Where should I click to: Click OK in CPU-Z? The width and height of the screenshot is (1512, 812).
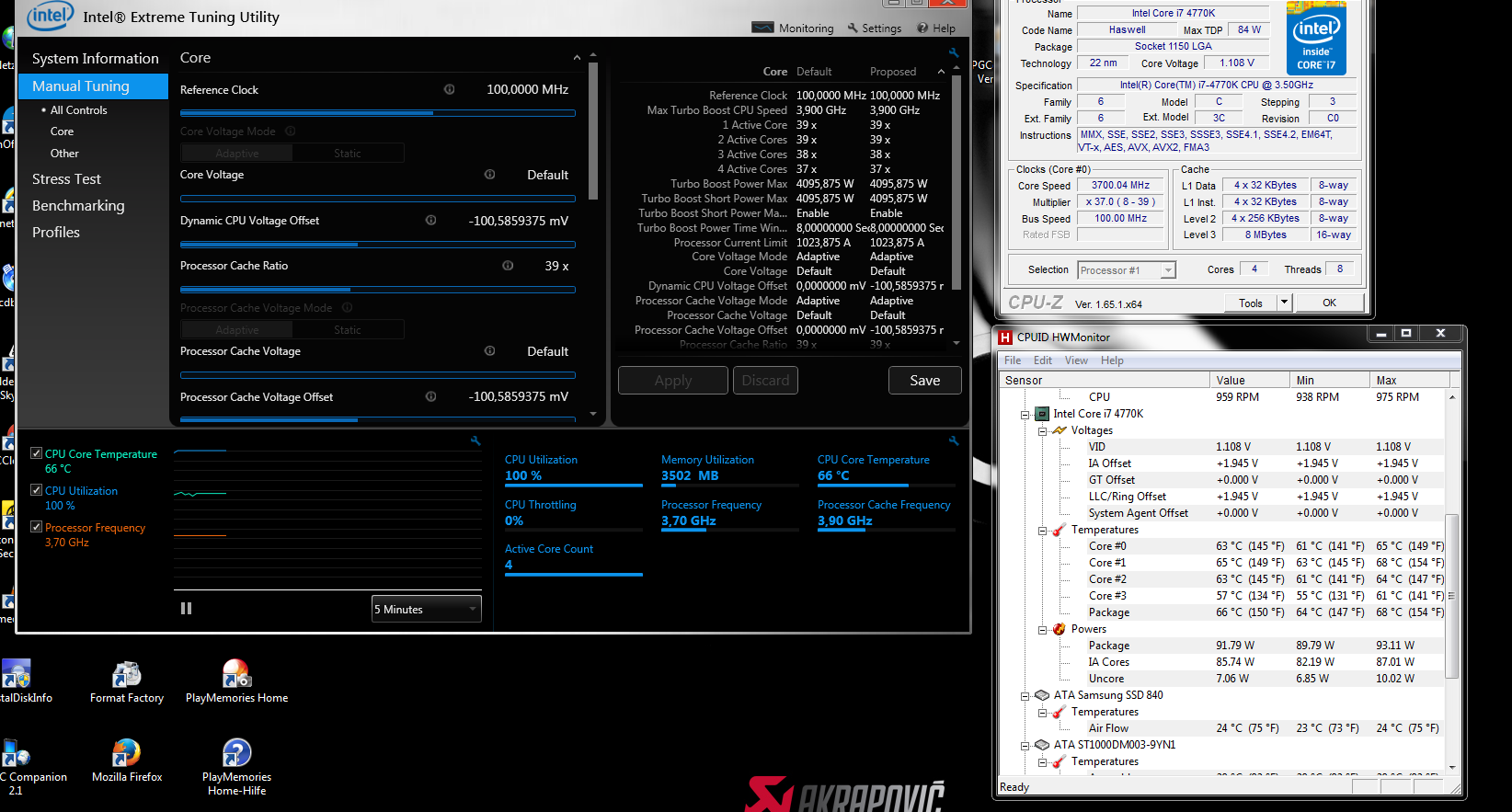coord(1329,303)
